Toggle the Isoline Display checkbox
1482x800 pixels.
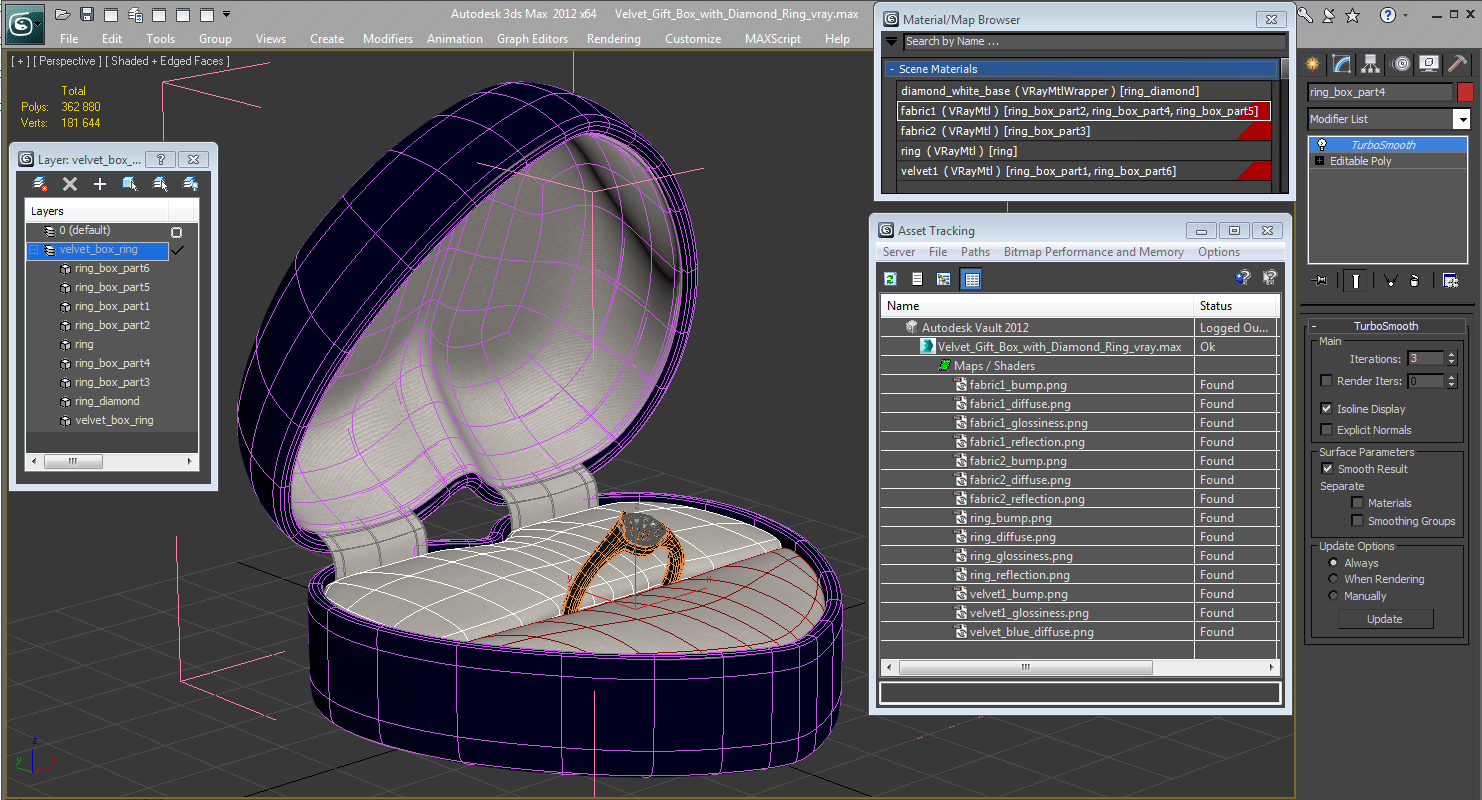coord(1326,409)
